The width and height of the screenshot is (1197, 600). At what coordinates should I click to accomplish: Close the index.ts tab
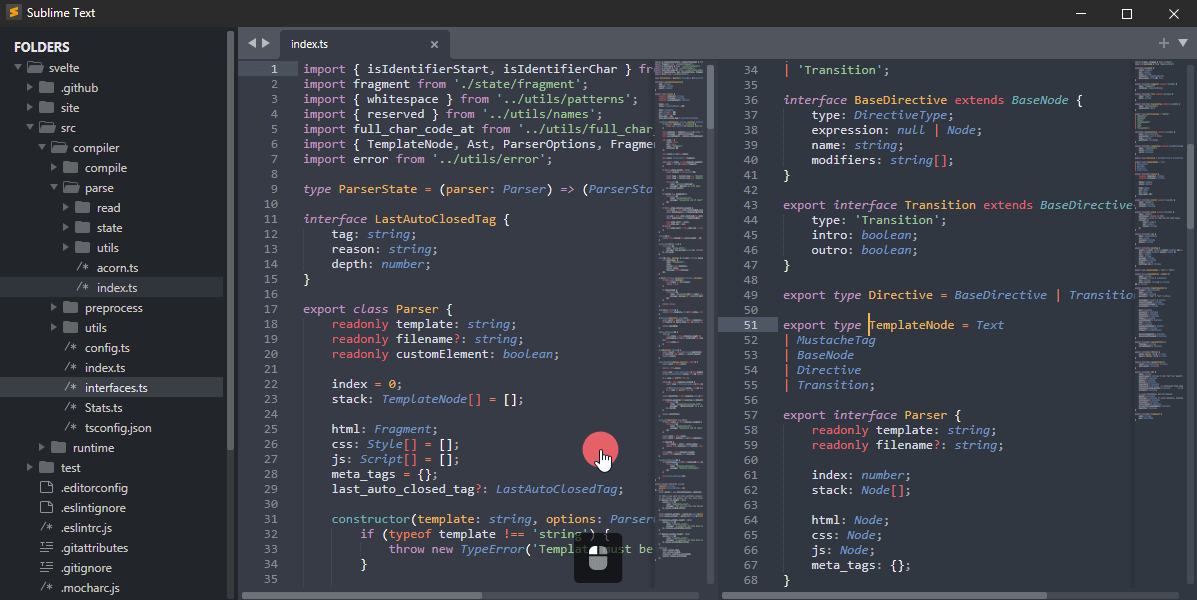point(434,44)
